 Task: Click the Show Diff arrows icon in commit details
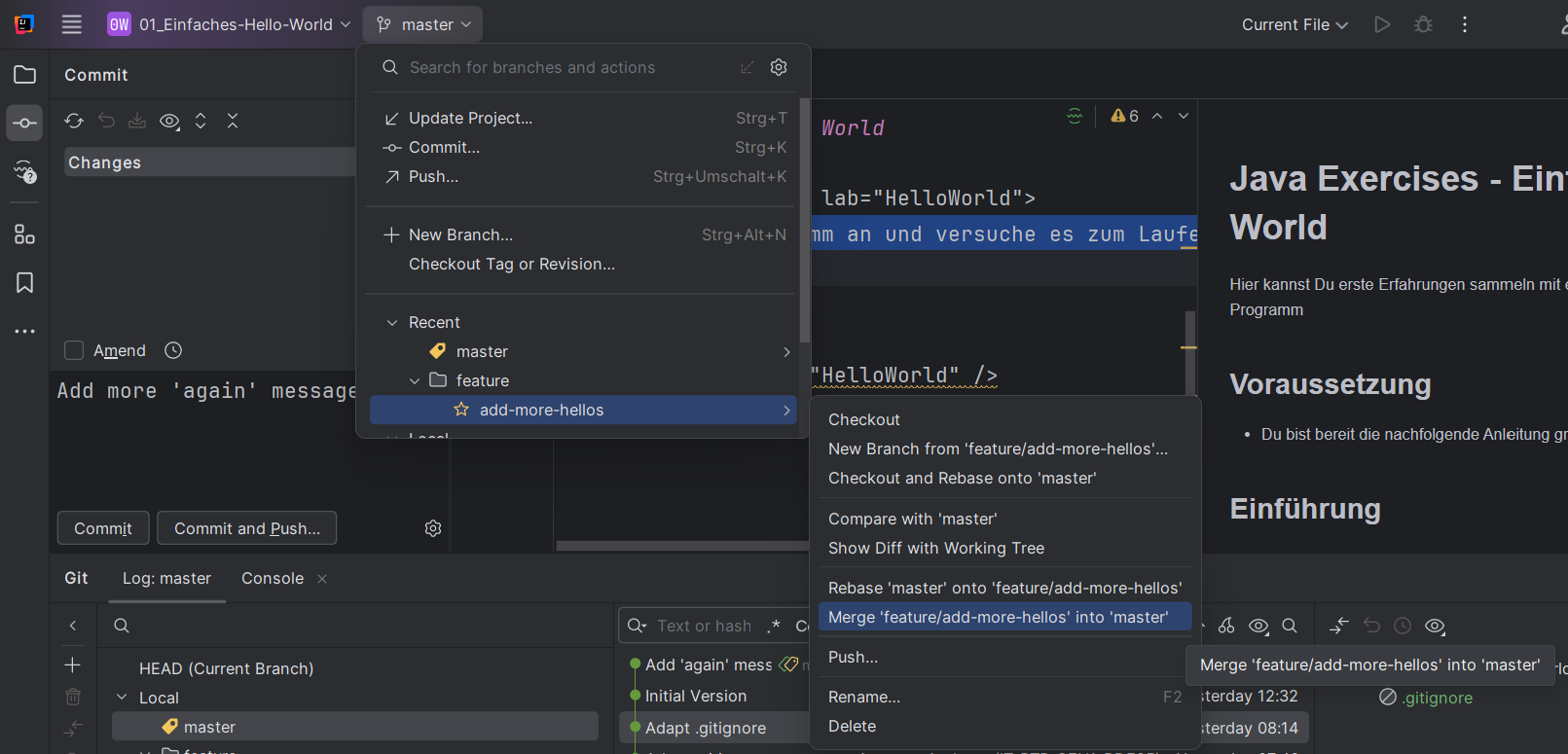(1339, 626)
